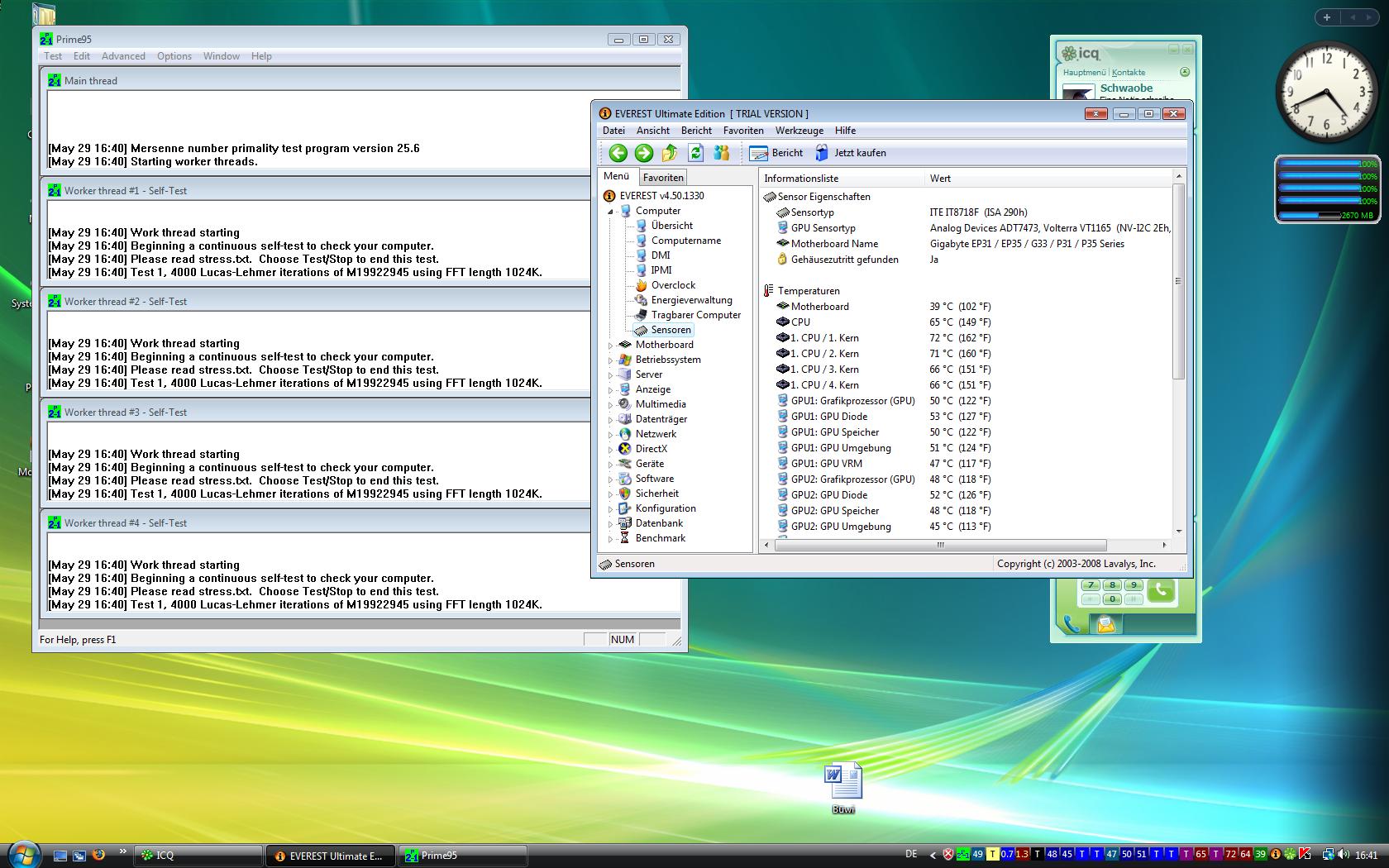Viewport: 1389px width, 868px height.
Task: Click the Jetzt kaufen button
Action: pos(851,153)
